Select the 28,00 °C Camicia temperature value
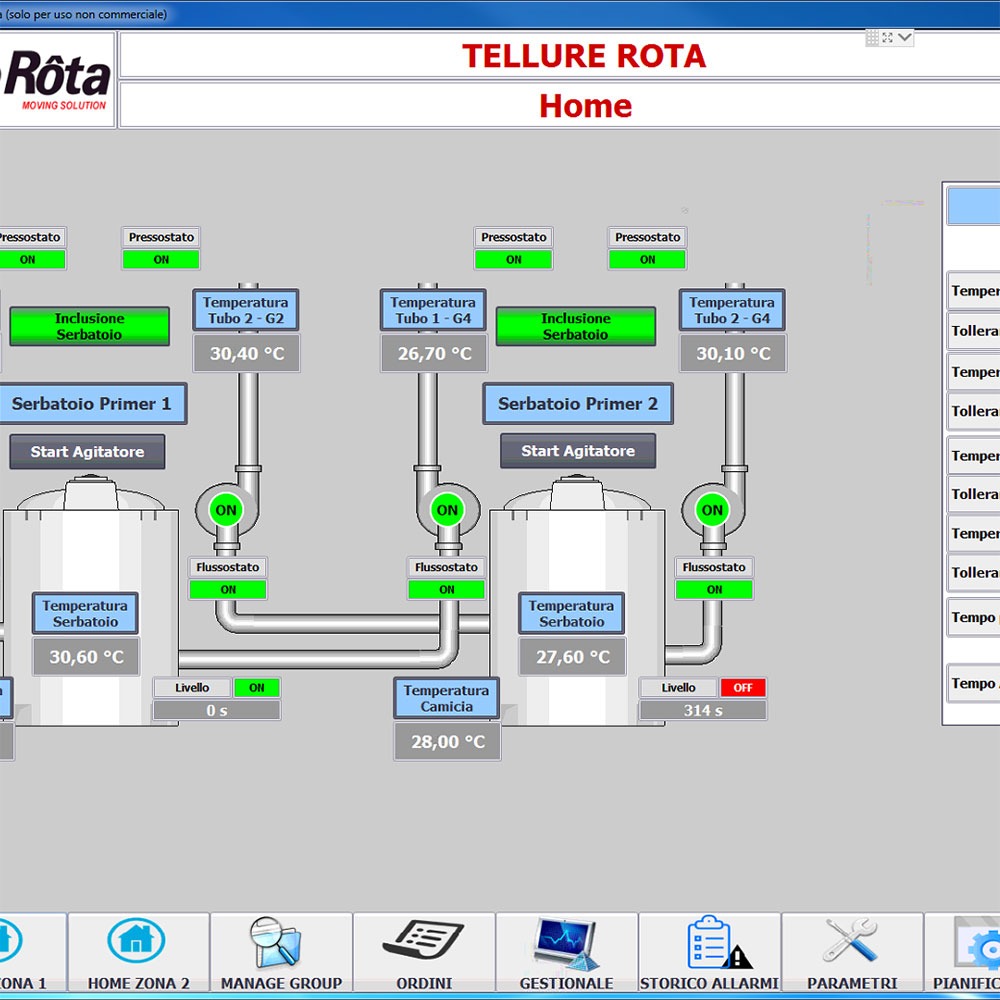This screenshot has height=1000, width=1000. pos(448,742)
